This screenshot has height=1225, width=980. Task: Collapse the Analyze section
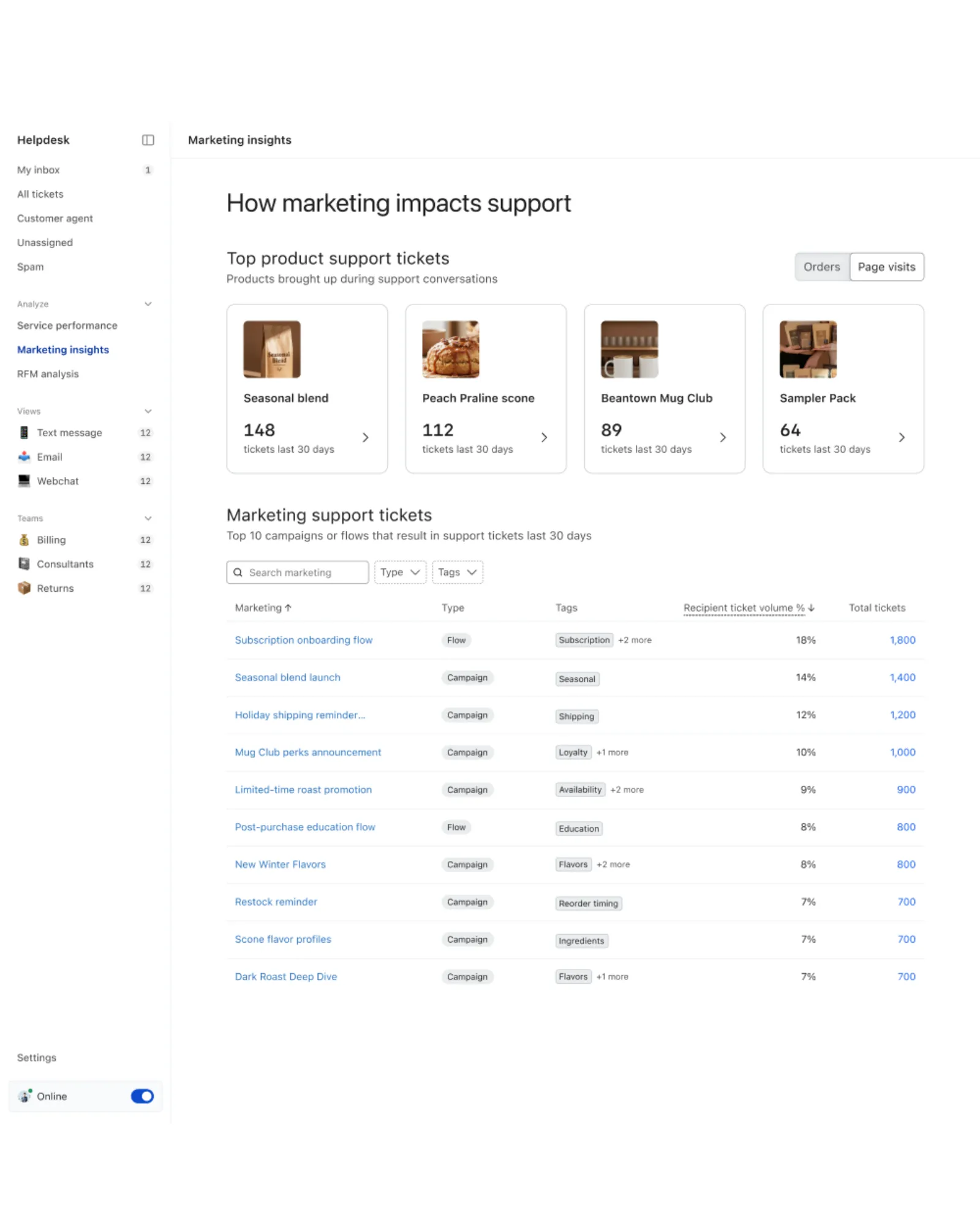click(148, 304)
